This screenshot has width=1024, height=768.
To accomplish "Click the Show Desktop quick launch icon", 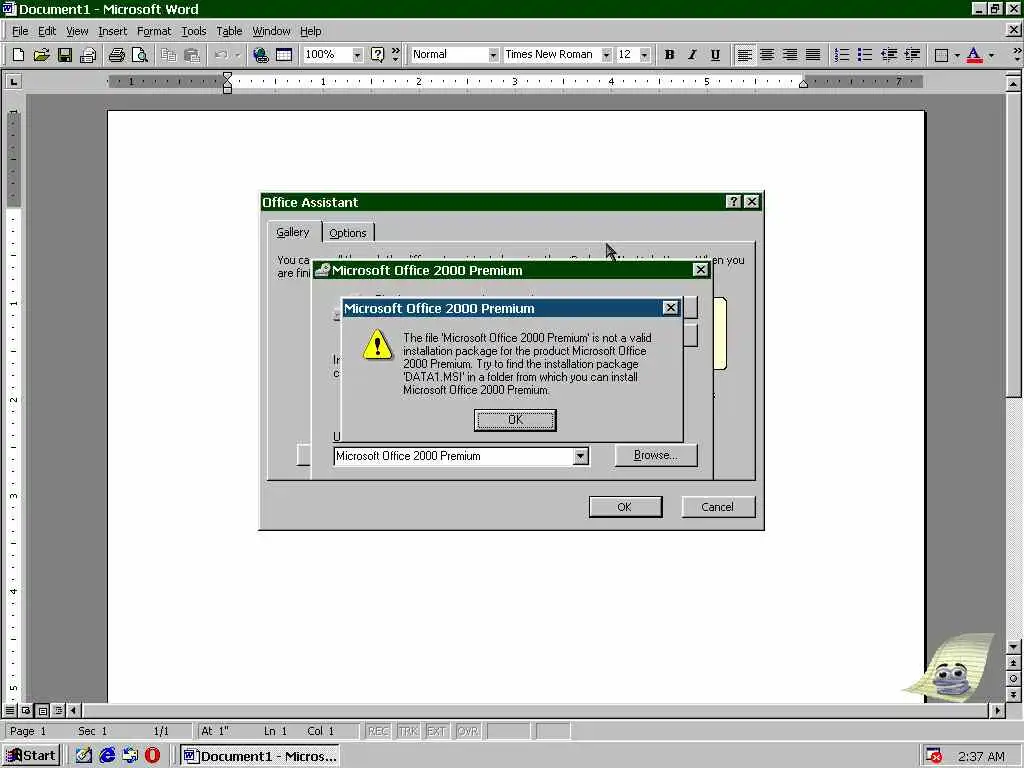I will pos(84,756).
